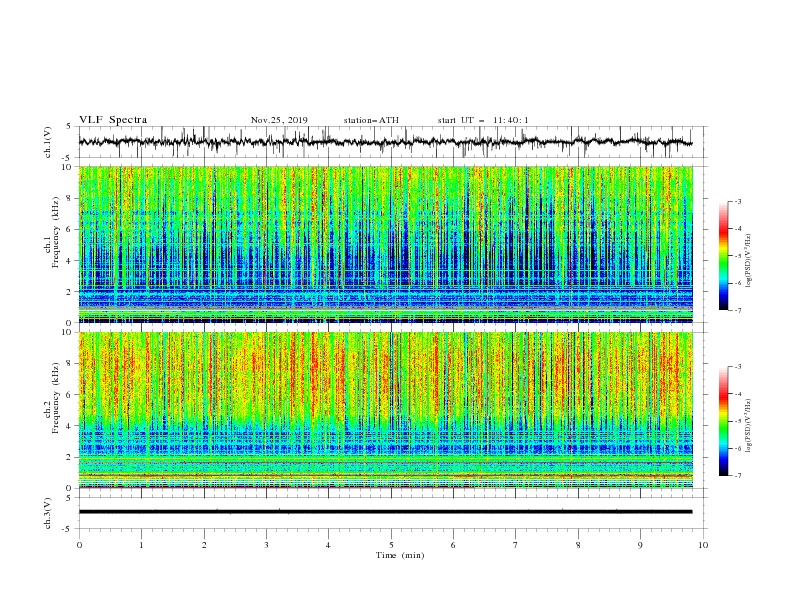The width and height of the screenshot is (792, 612).
Task: Click the time axis tick label "5"
Action: point(391,545)
